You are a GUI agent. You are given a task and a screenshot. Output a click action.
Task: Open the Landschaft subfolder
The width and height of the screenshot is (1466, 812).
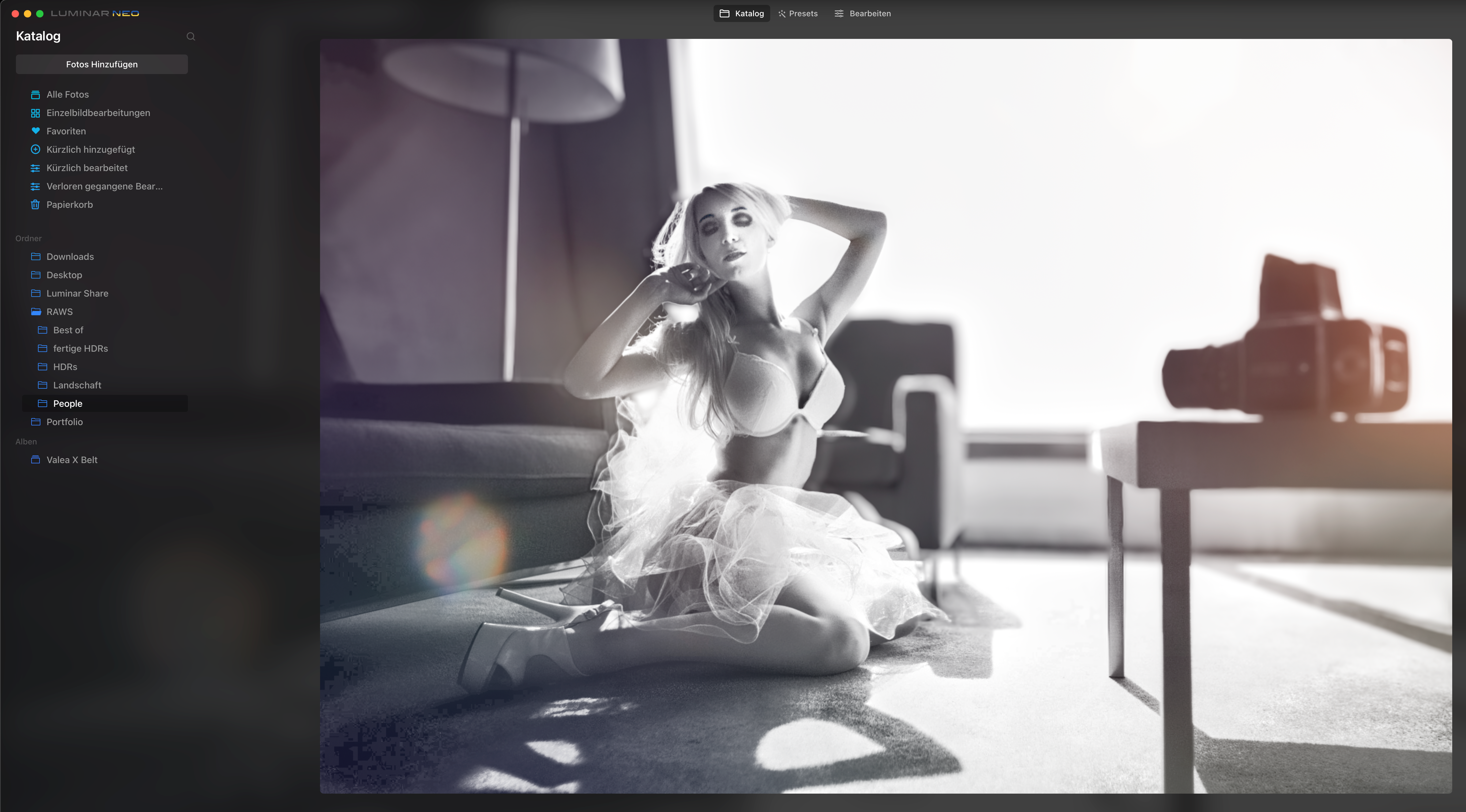[77, 385]
